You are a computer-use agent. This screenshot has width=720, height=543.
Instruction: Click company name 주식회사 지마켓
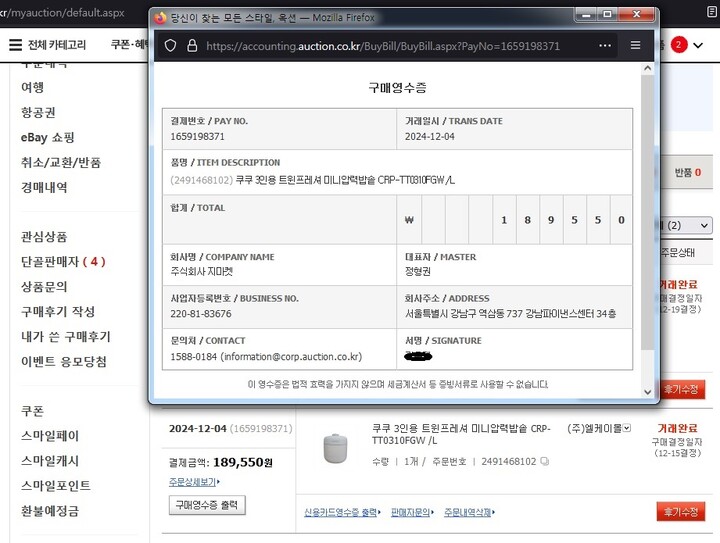pos(201,272)
